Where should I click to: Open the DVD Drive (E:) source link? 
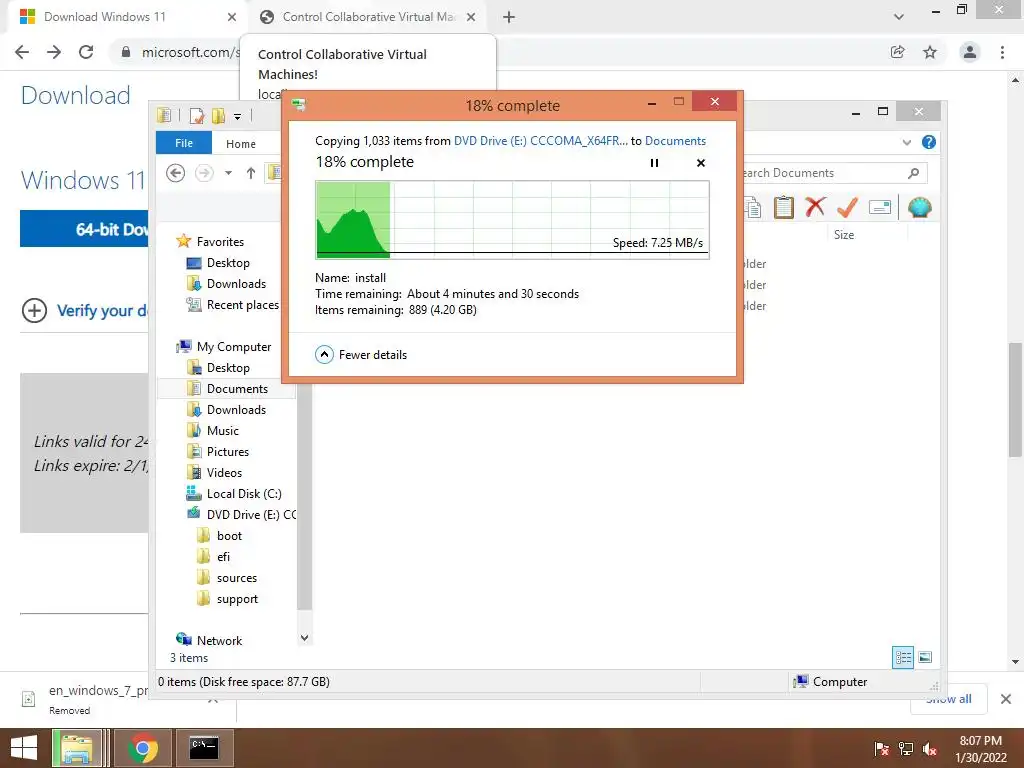[541, 141]
